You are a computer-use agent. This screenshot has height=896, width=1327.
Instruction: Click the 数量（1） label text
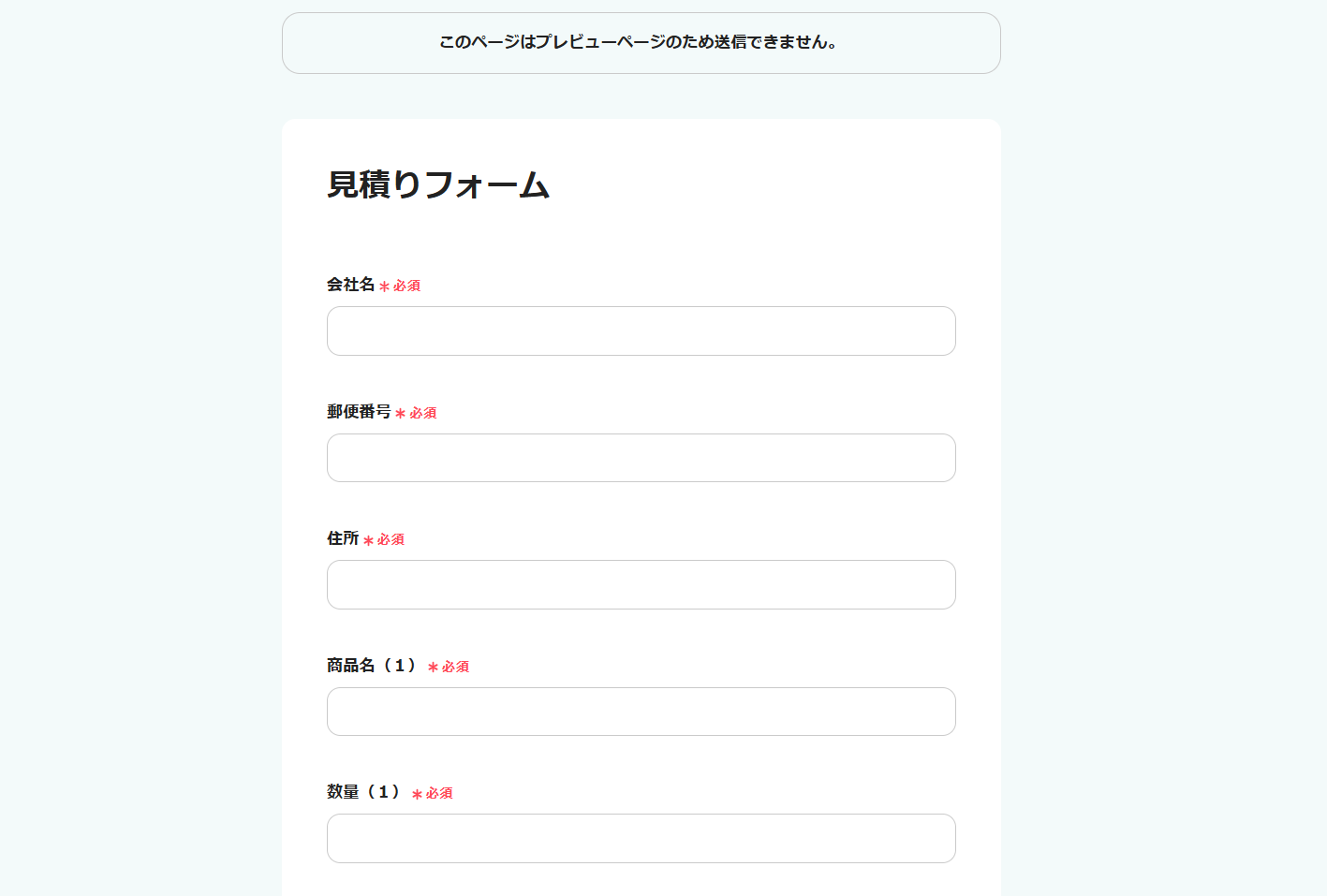tap(364, 792)
